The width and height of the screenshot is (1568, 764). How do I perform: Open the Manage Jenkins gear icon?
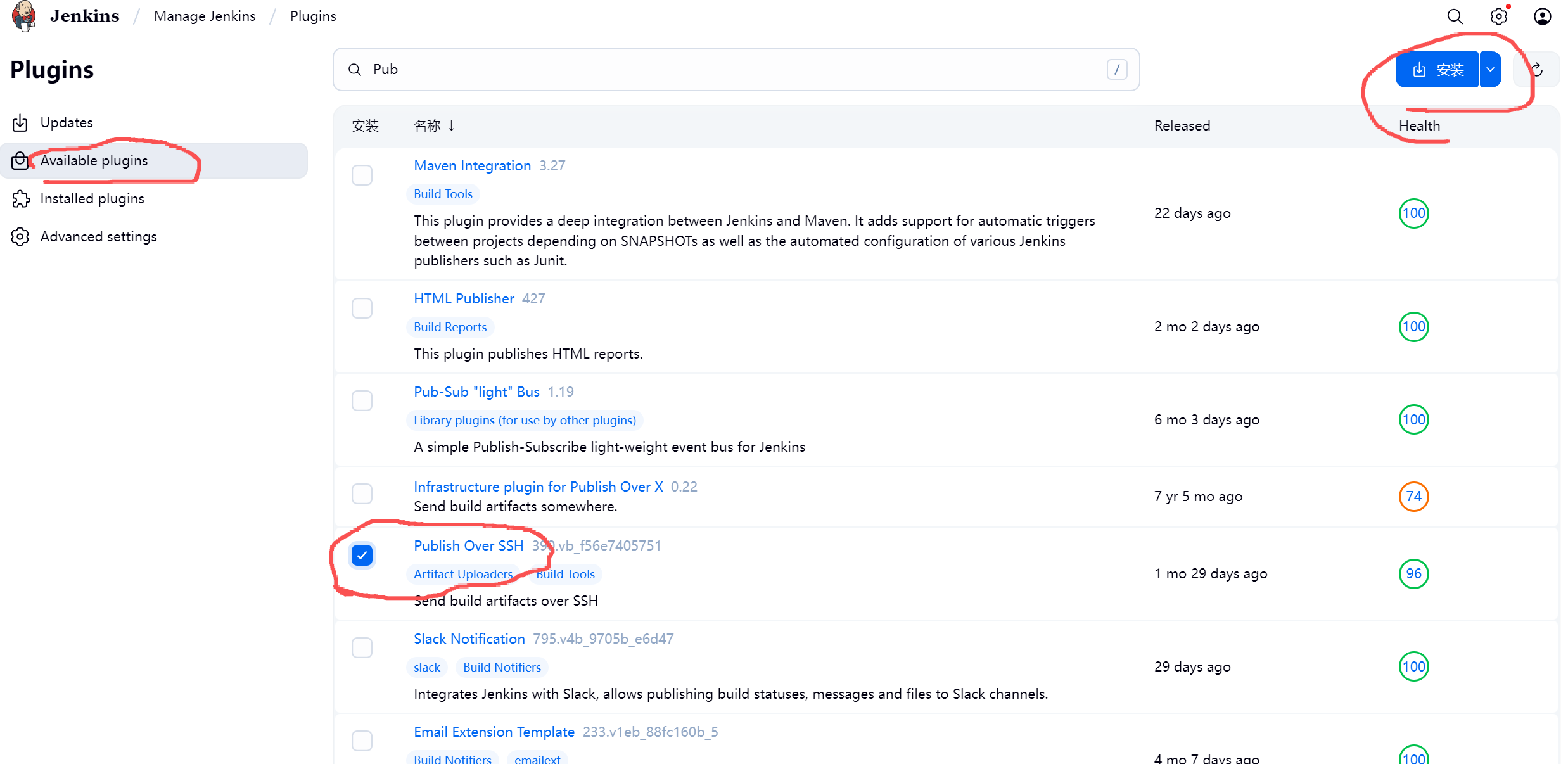(x=1499, y=16)
